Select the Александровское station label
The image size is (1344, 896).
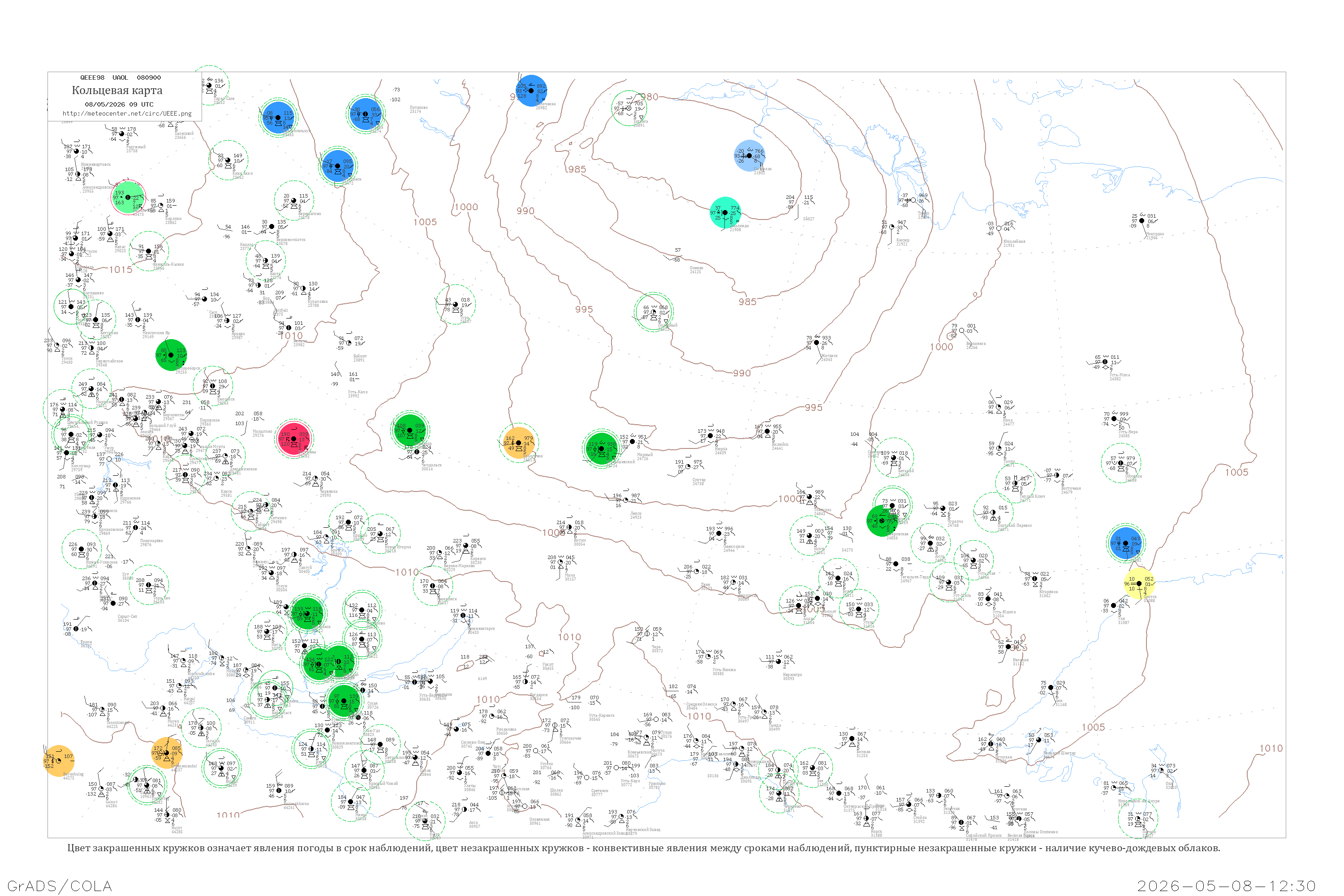click(x=99, y=187)
